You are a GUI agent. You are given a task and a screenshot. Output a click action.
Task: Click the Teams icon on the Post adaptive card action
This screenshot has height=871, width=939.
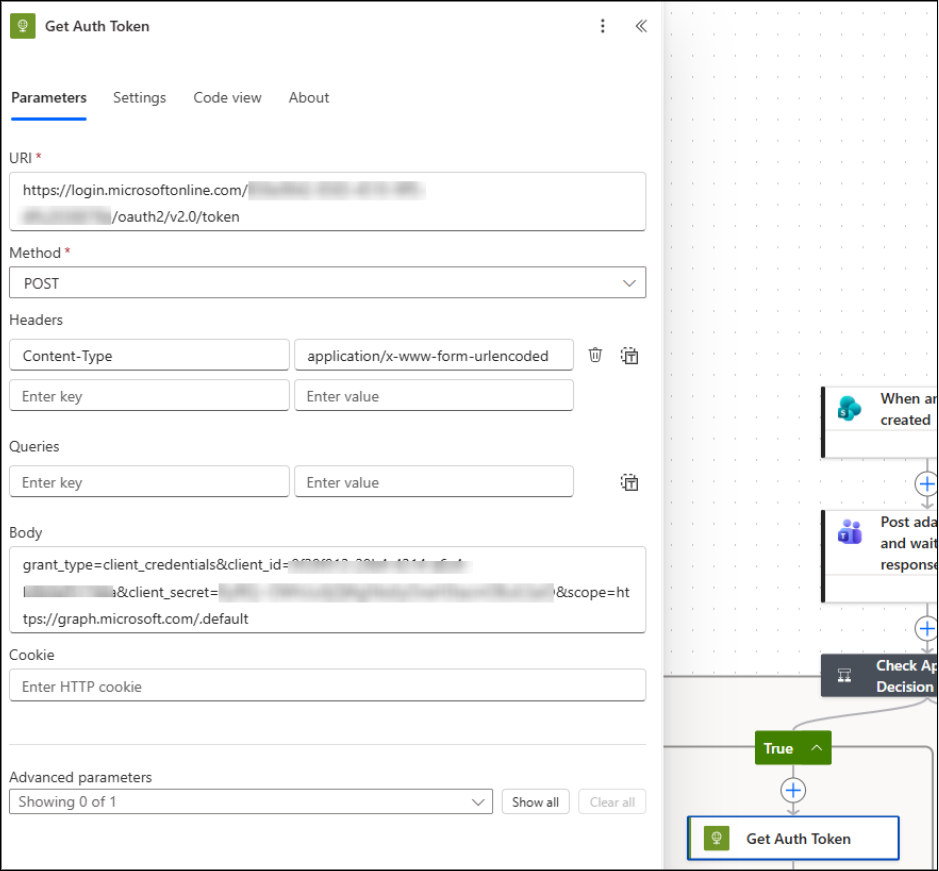[849, 533]
